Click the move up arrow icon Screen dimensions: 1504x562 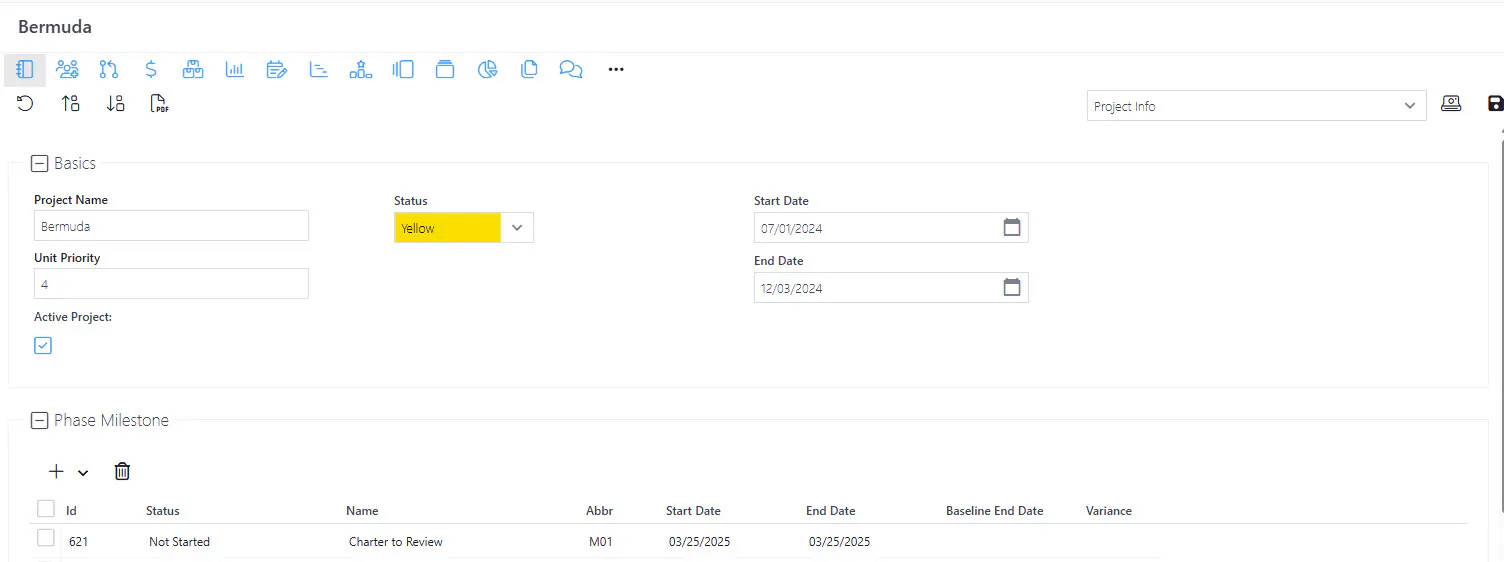(x=70, y=103)
